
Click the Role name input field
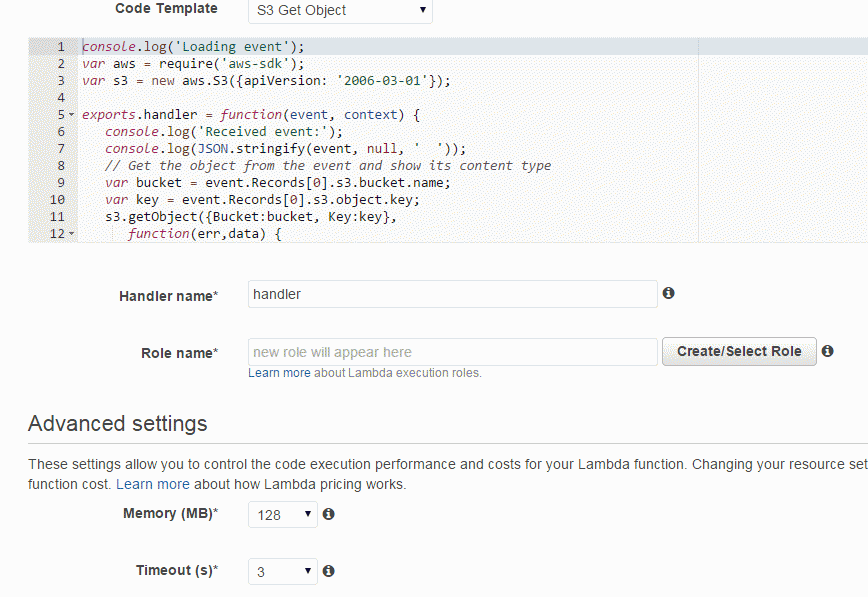coord(452,352)
